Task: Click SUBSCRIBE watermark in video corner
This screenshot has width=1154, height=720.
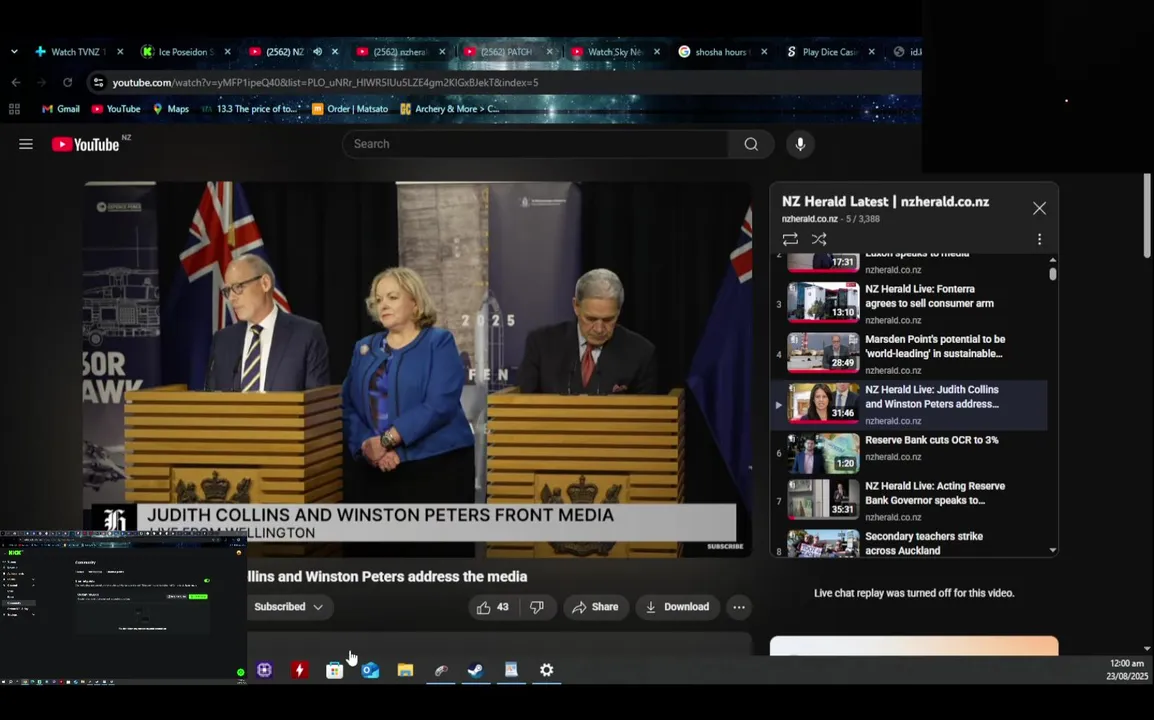Action: click(725, 546)
